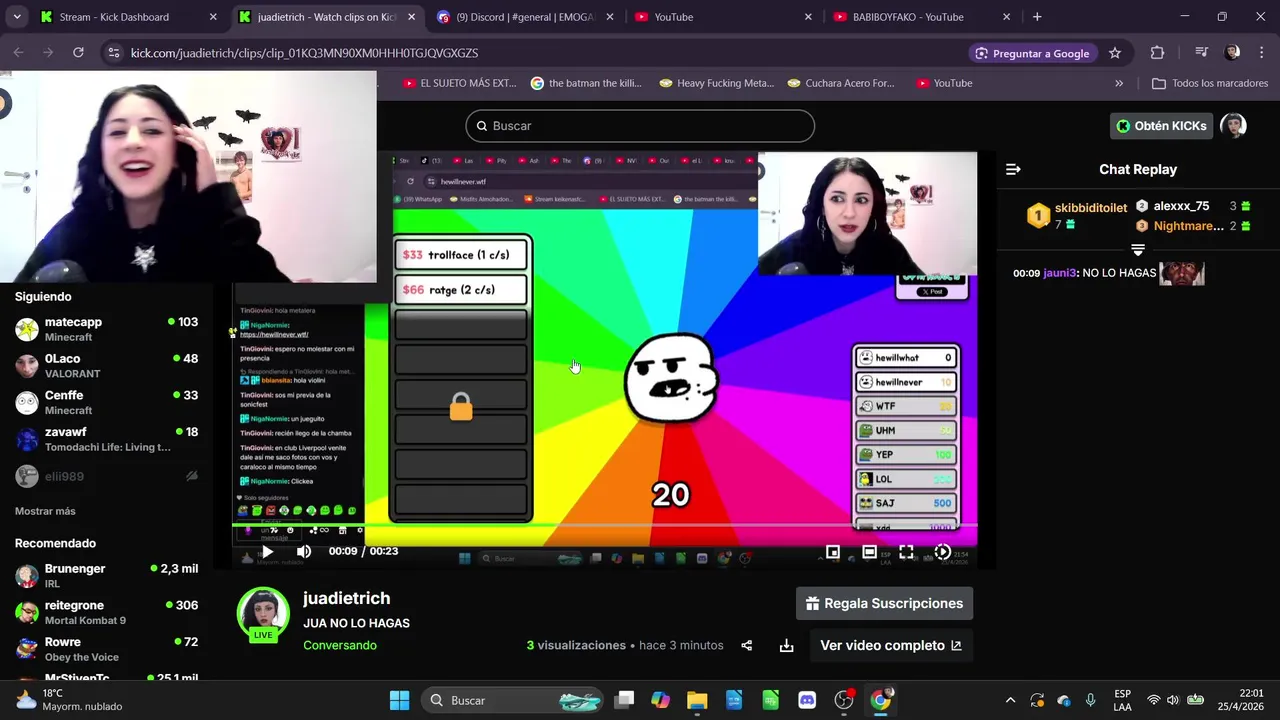The height and width of the screenshot is (720, 1280).
Task: Open Chrome three-dot menu
Action: (x=1260, y=53)
